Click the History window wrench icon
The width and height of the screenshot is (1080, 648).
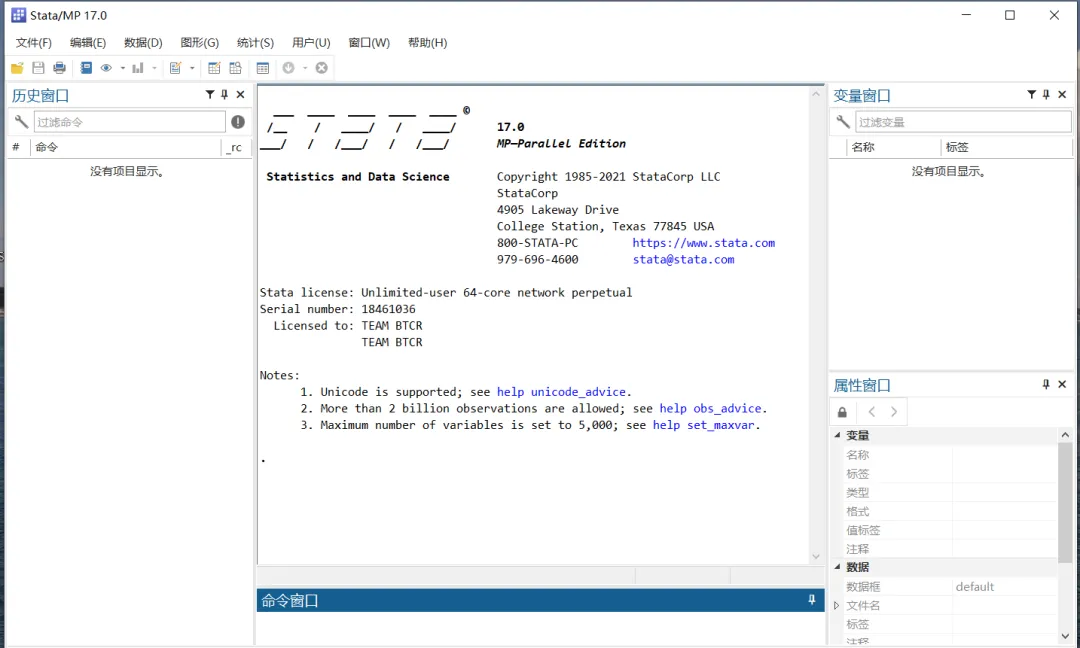tap(21, 122)
